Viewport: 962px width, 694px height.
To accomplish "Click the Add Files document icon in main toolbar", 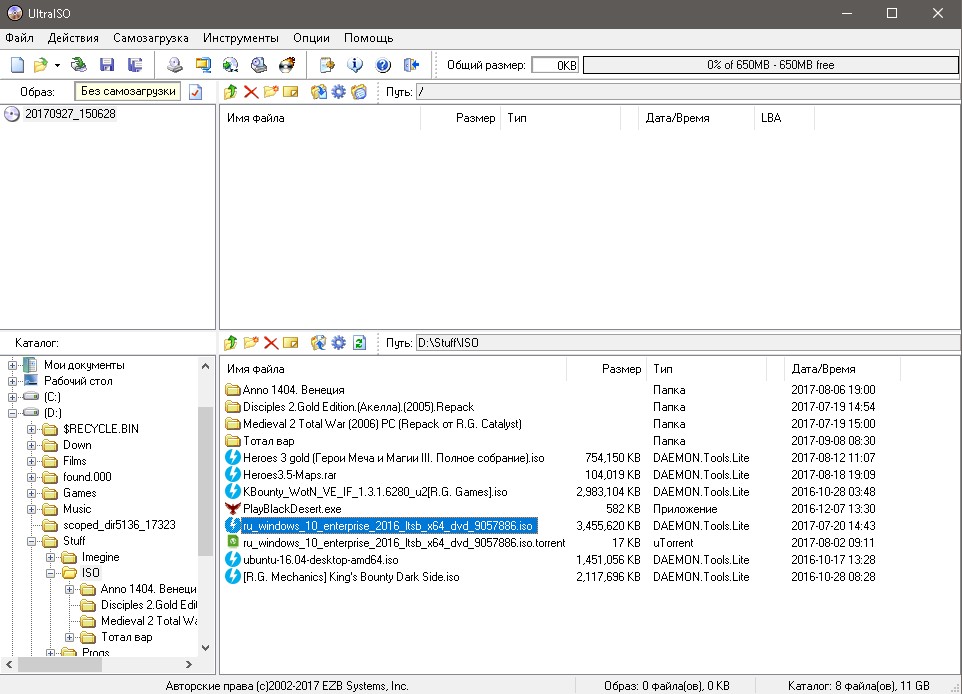I will pyautogui.click(x=327, y=64).
